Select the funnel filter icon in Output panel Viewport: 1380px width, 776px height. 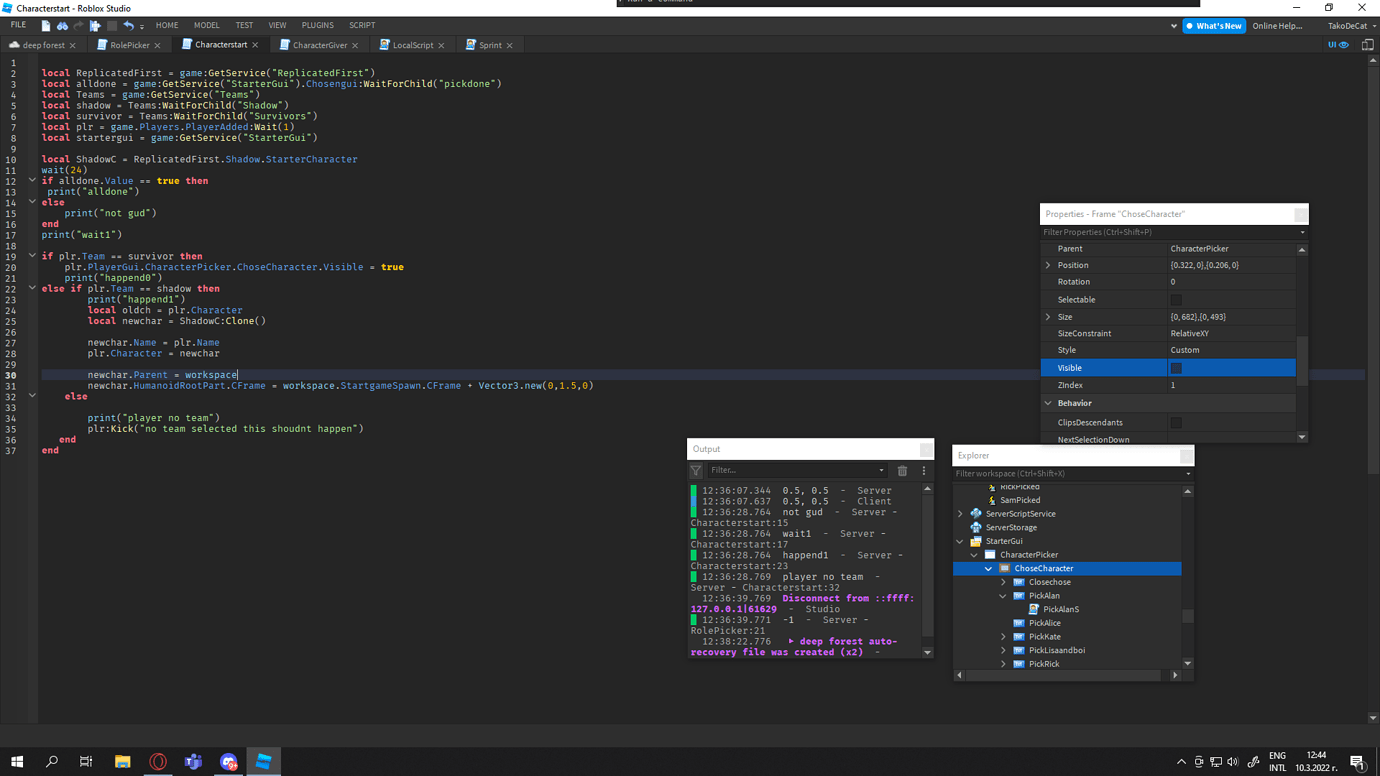(696, 470)
